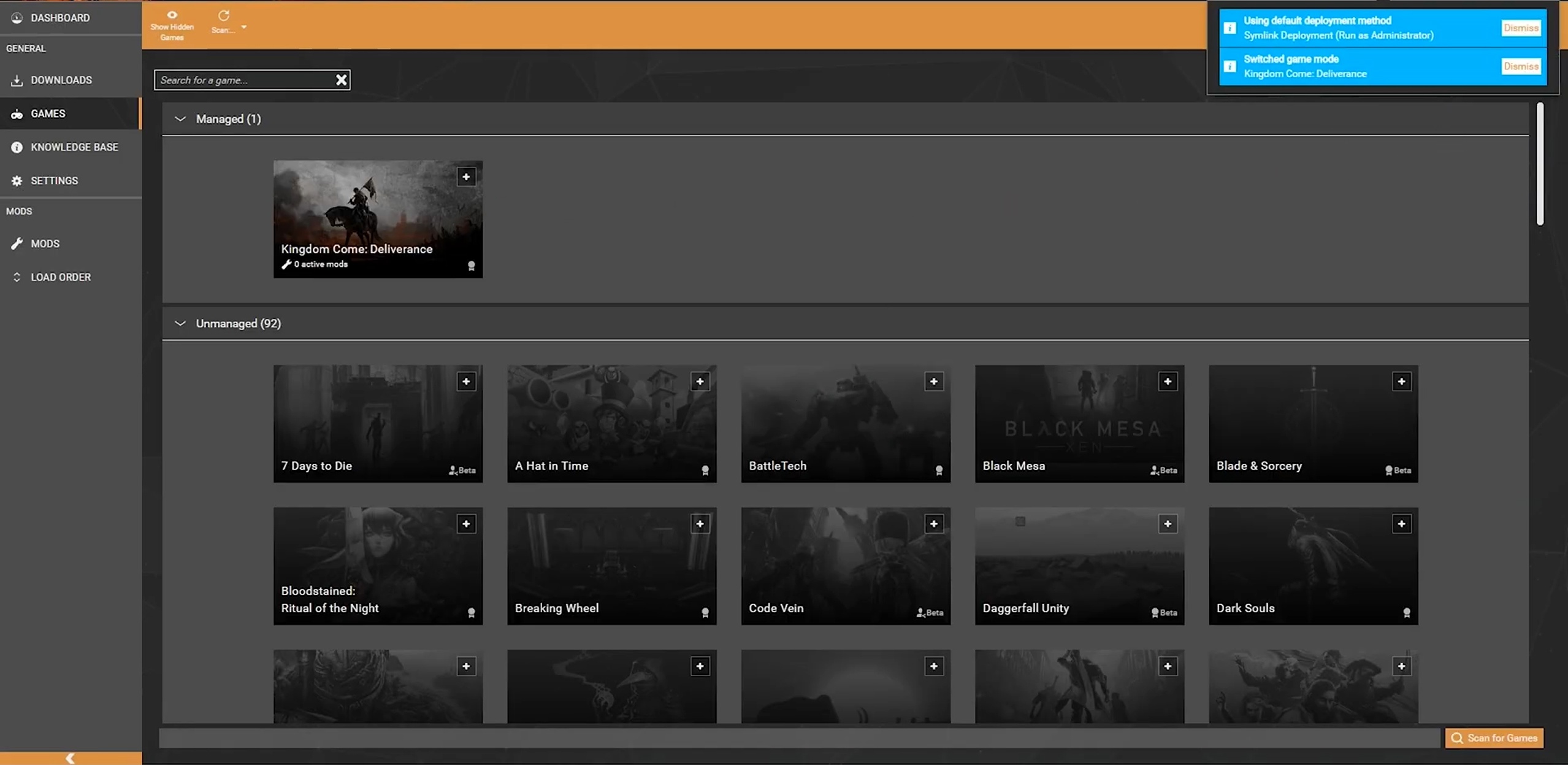Click badge icon on Bloodstained tile

[x=472, y=613]
